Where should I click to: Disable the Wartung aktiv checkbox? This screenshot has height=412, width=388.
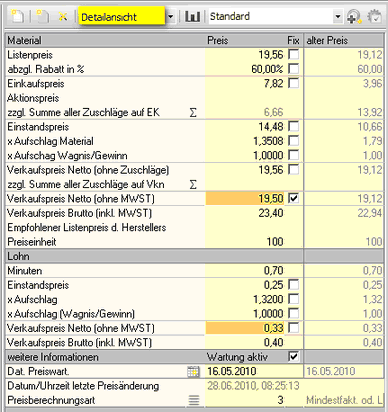[x=294, y=357]
